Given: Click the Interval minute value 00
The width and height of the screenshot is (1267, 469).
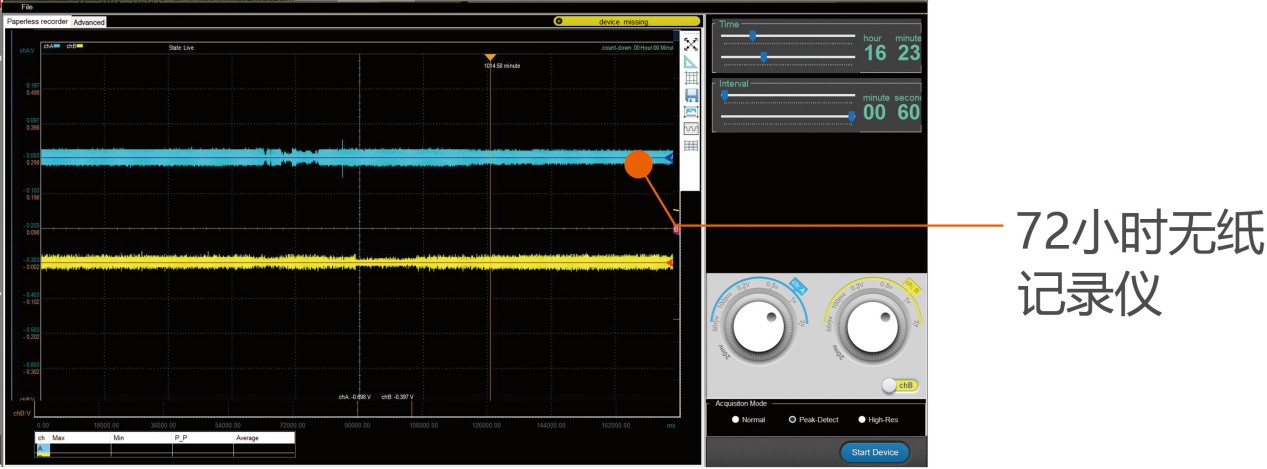Looking at the screenshot, I should [875, 113].
